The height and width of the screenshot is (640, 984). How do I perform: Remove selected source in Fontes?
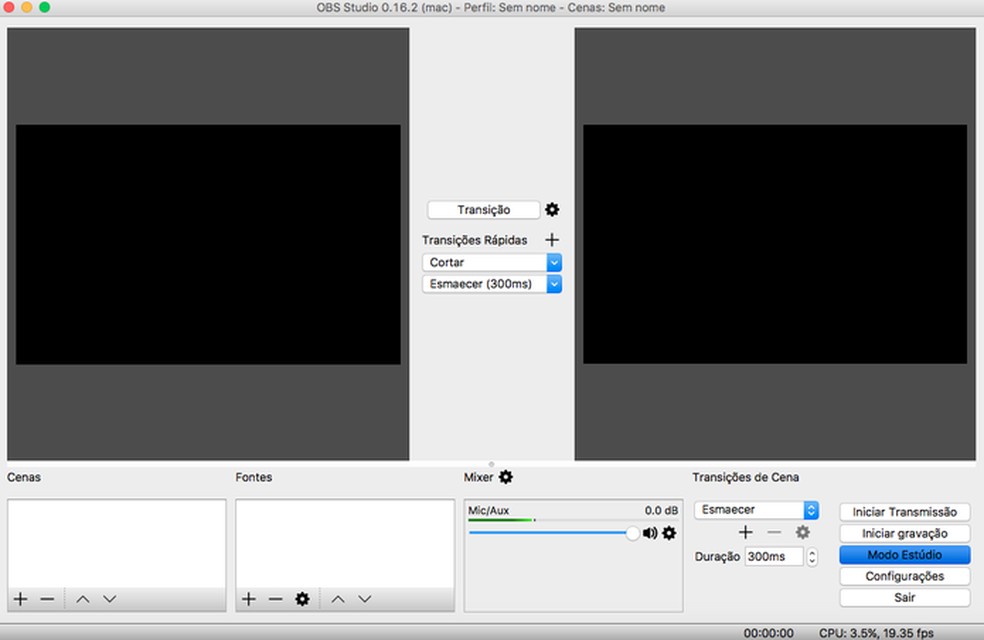coord(275,599)
